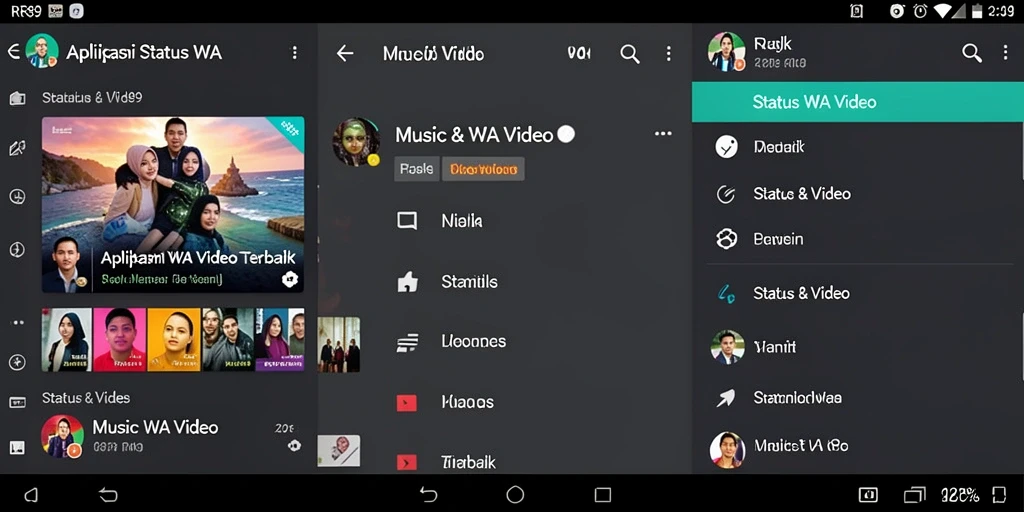The height and width of the screenshot is (512, 1024).
Task: Open overflow menu beside Raıjk profile header
Action: point(1005,53)
